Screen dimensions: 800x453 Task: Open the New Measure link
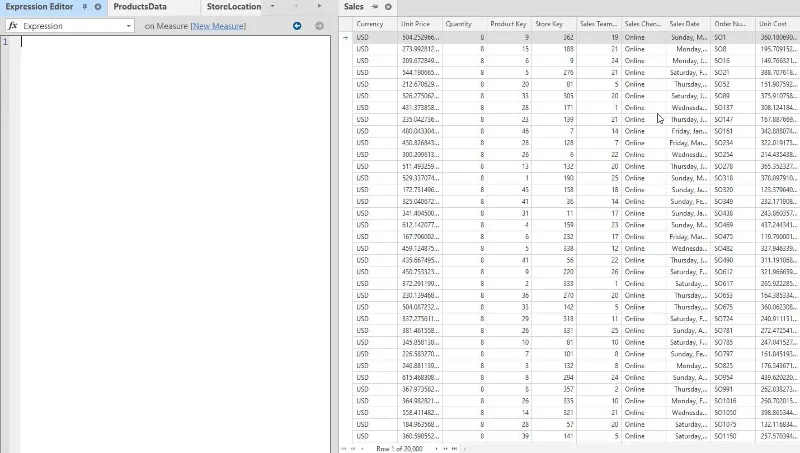point(218,26)
